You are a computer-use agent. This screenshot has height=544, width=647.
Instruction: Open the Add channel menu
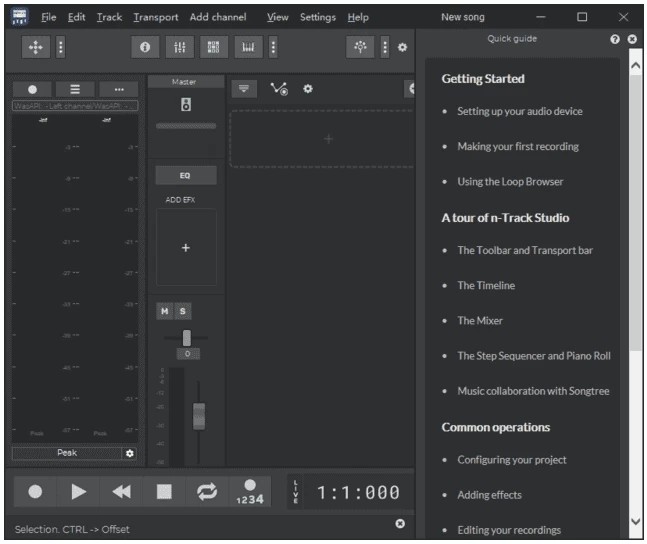pyautogui.click(x=218, y=17)
